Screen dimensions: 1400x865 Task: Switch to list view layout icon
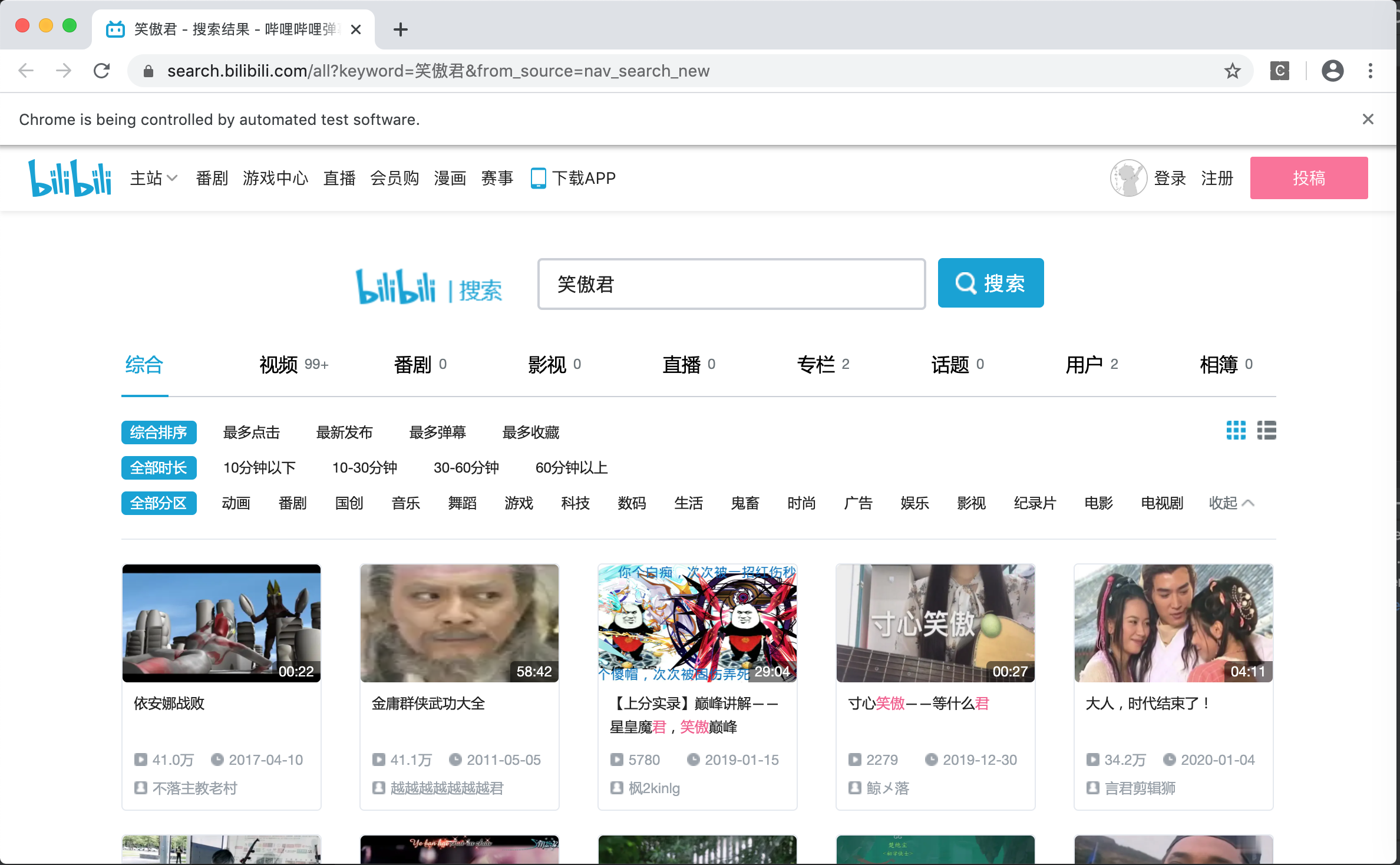(x=1266, y=430)
